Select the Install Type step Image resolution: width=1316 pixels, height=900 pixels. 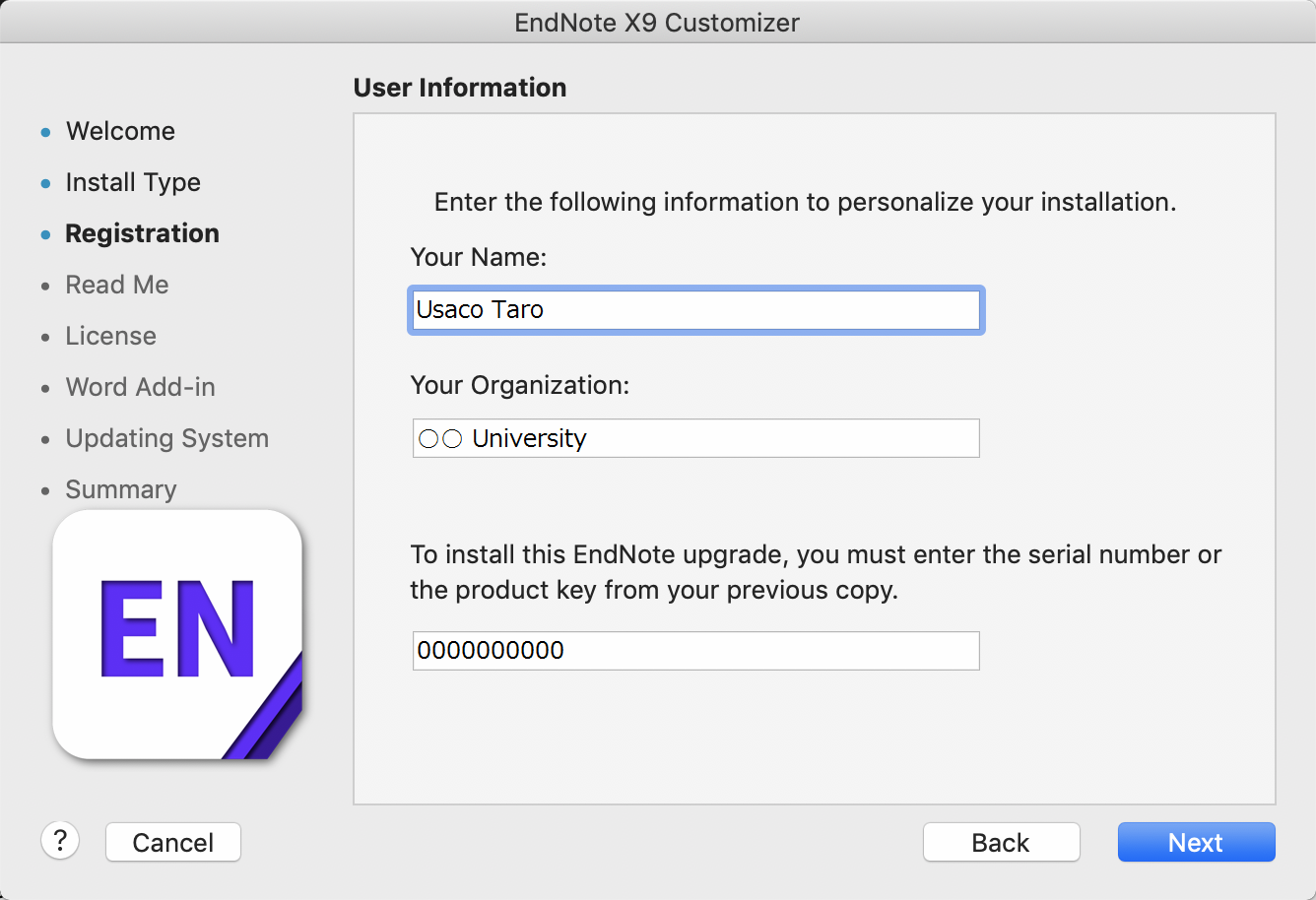pyautogui.click(x=133, y=182)
